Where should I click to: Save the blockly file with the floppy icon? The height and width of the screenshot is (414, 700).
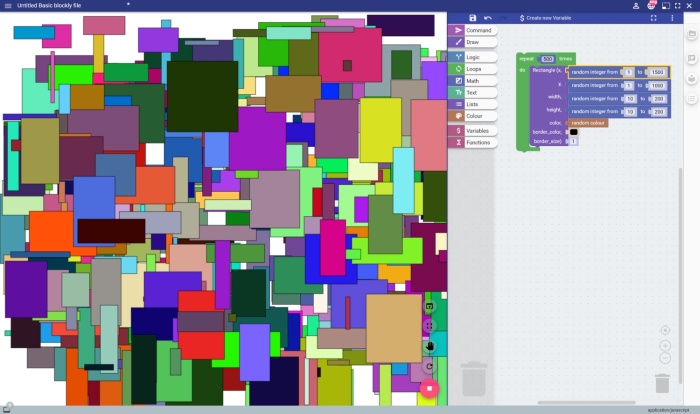(473, 18)
